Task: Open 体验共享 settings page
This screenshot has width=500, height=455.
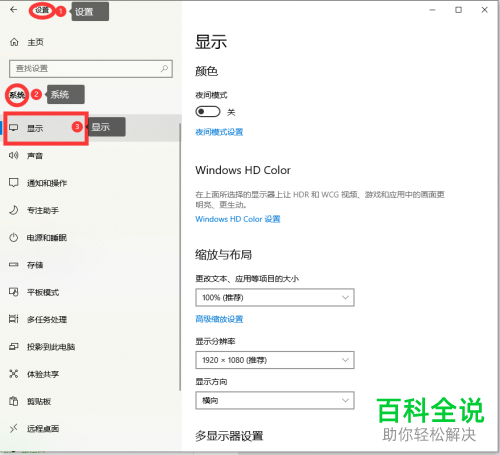Action: tap(43, 374)
